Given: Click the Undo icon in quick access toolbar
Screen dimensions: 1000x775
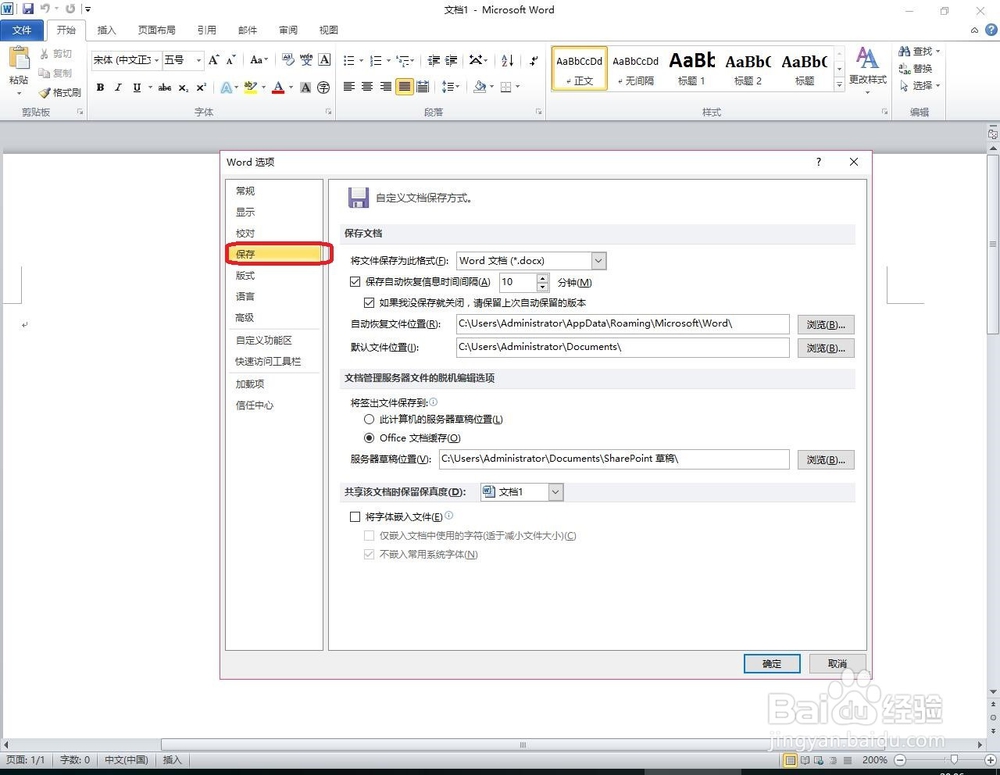Looking at the screenshot, I should (45, 9).
